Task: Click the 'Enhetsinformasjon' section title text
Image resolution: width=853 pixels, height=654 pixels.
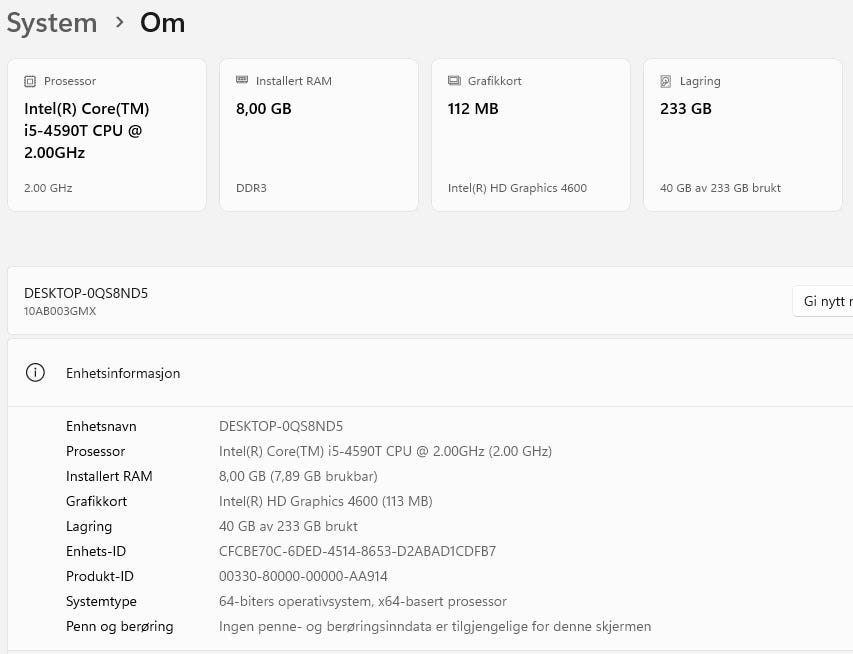Action: coord(123,373)
